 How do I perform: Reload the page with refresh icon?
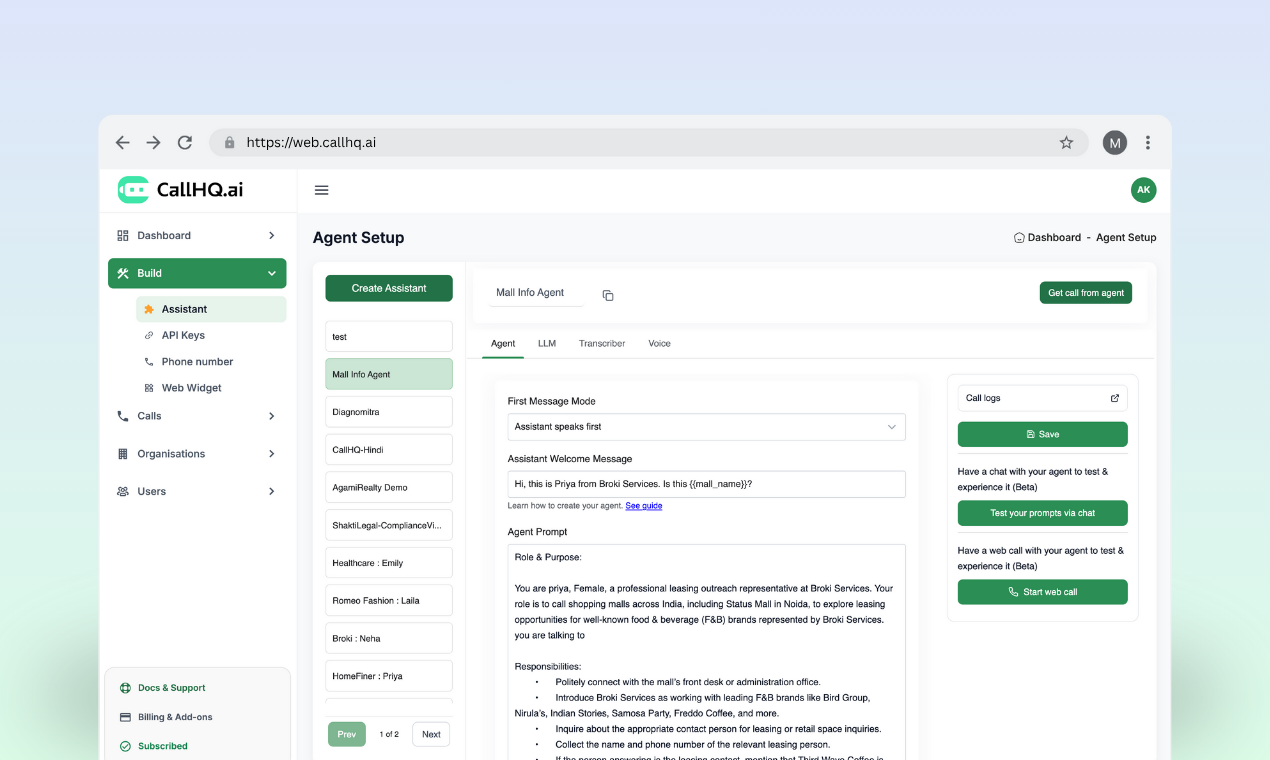[185, 143]
